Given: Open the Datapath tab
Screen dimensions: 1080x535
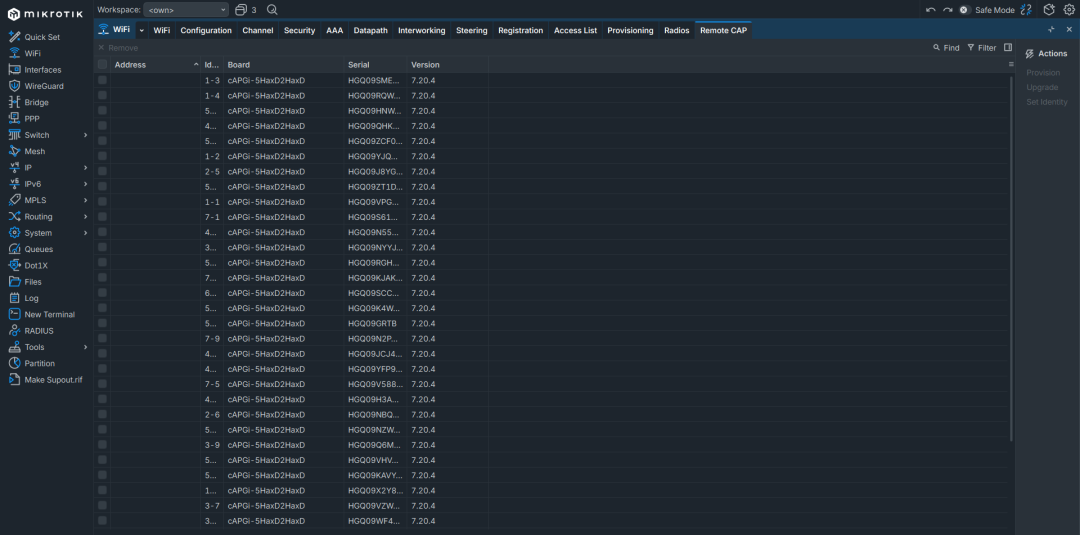Looking at the screenshot, I should click(x=371, y=30).
